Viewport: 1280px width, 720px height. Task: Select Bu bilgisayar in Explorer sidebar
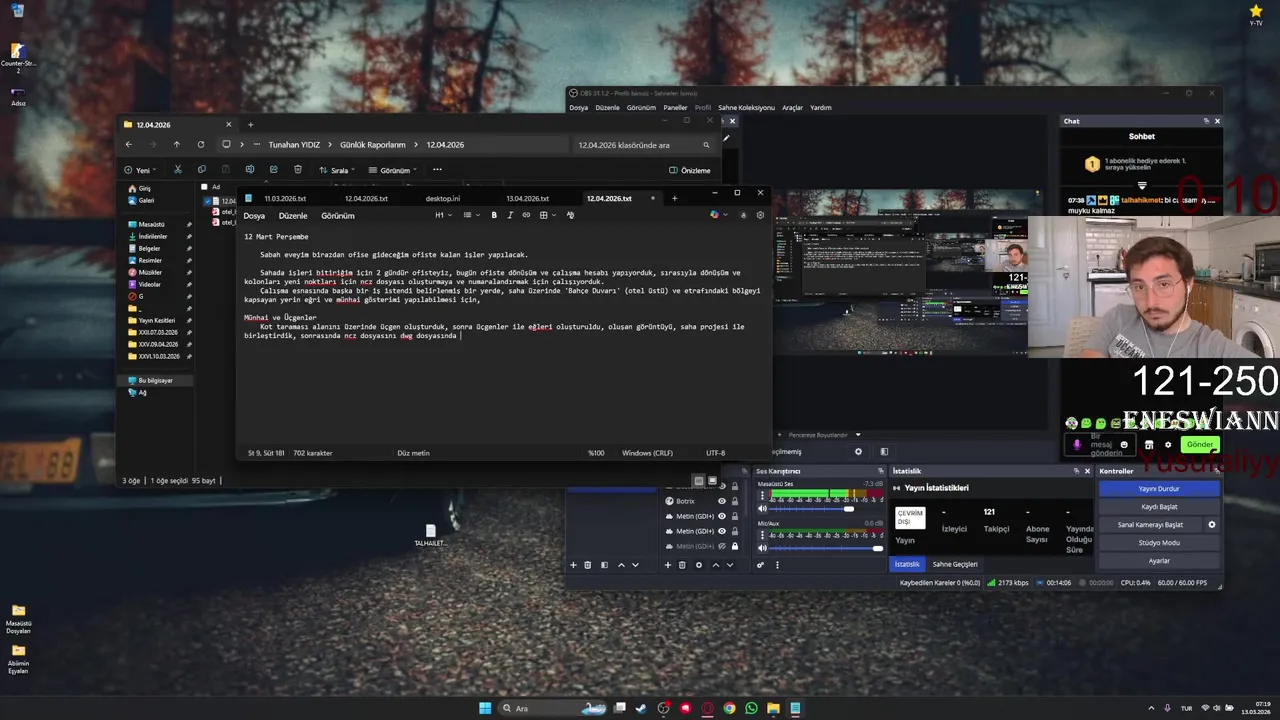click(x=155, y=380)
